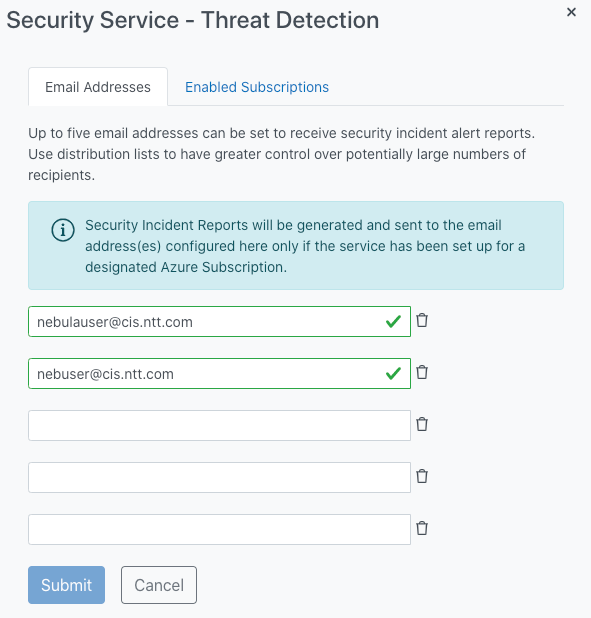Image resolution: width=591 pixels, height=618 pixels.
Task: Click trash icon beside fifth email field
Action: pos(422,529)
